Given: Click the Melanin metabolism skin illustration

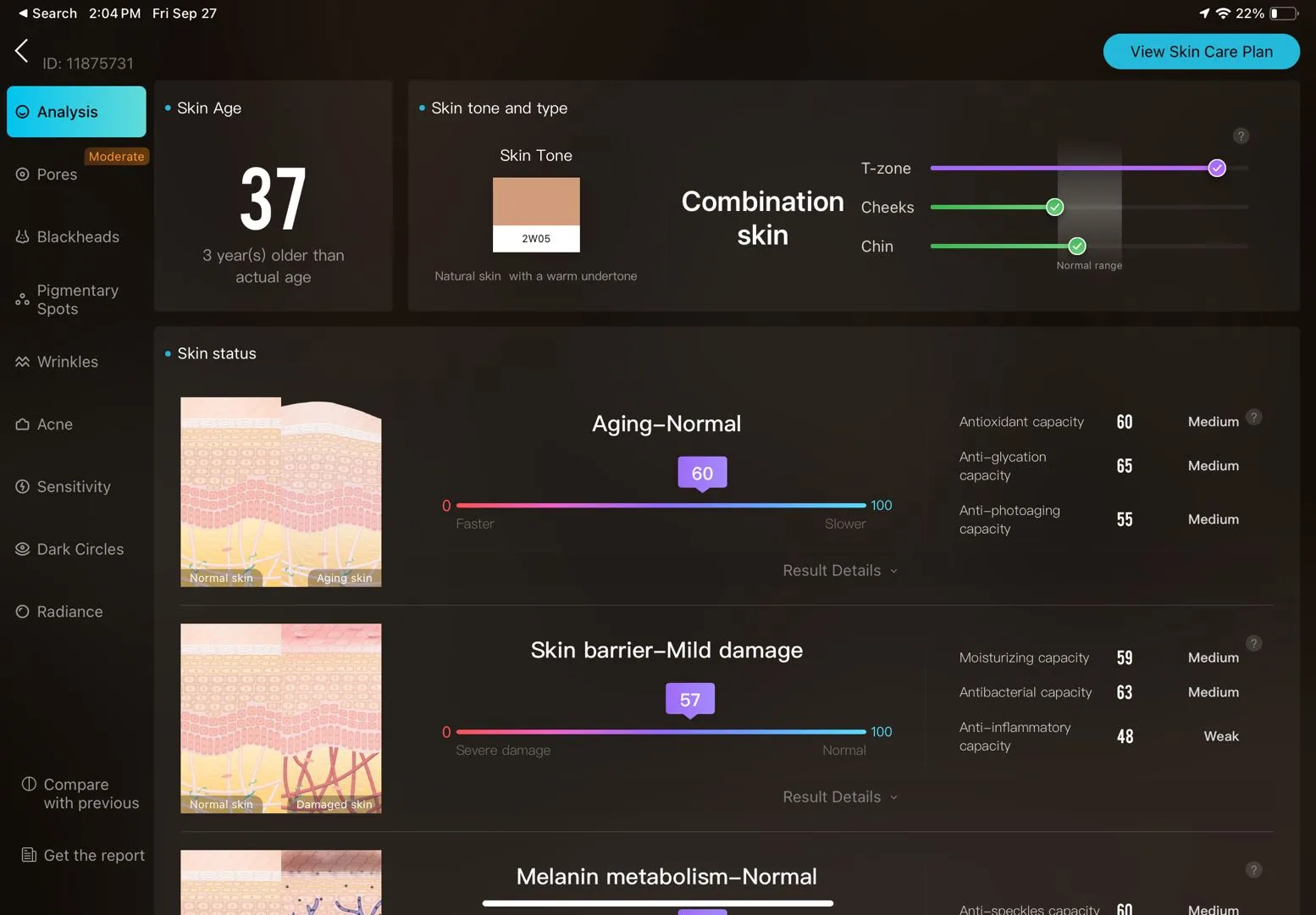Looking at the screenshot, I should pos(280,882).
